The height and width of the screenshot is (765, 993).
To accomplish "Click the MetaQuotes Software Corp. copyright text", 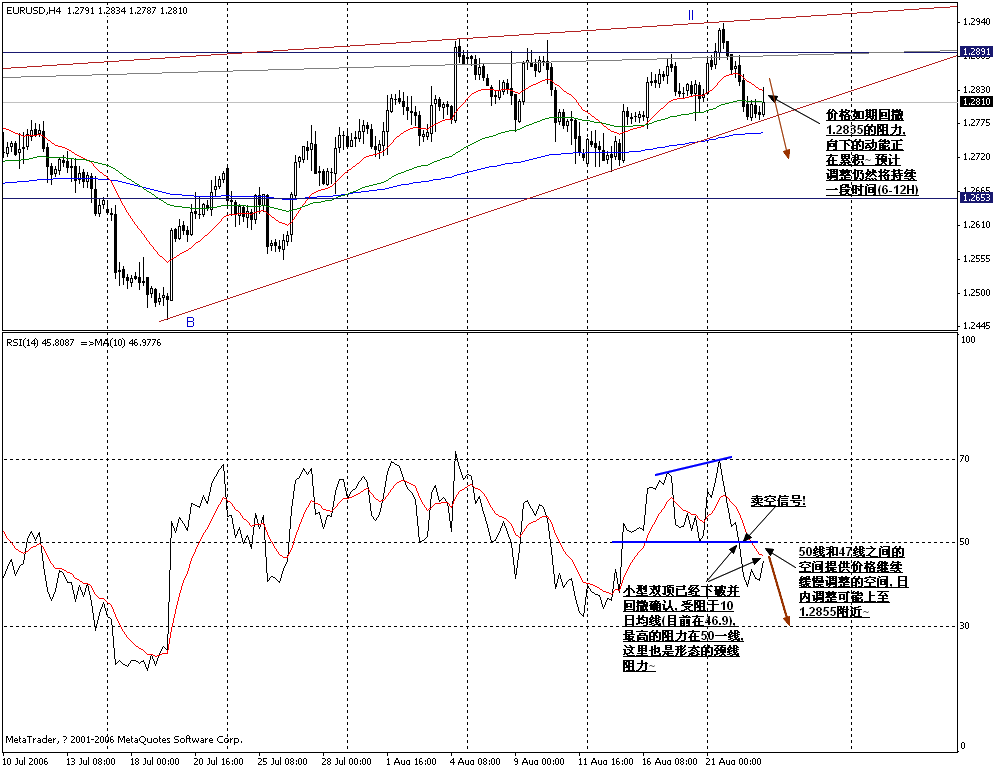I will coord(123,739).
